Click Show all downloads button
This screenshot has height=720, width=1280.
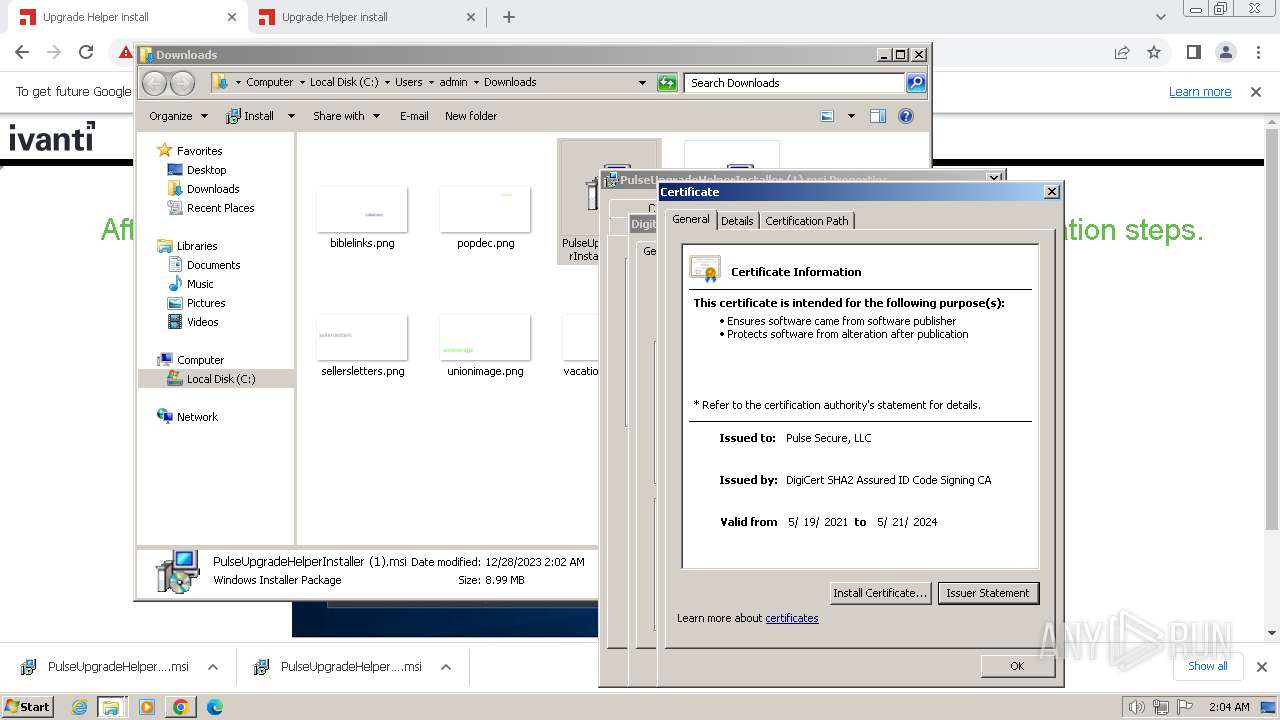(1208, 666)
